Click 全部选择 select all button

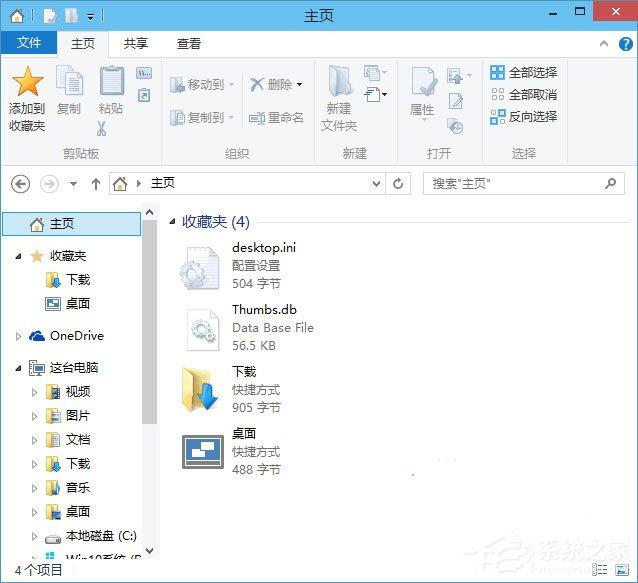[x=523, y=72]
